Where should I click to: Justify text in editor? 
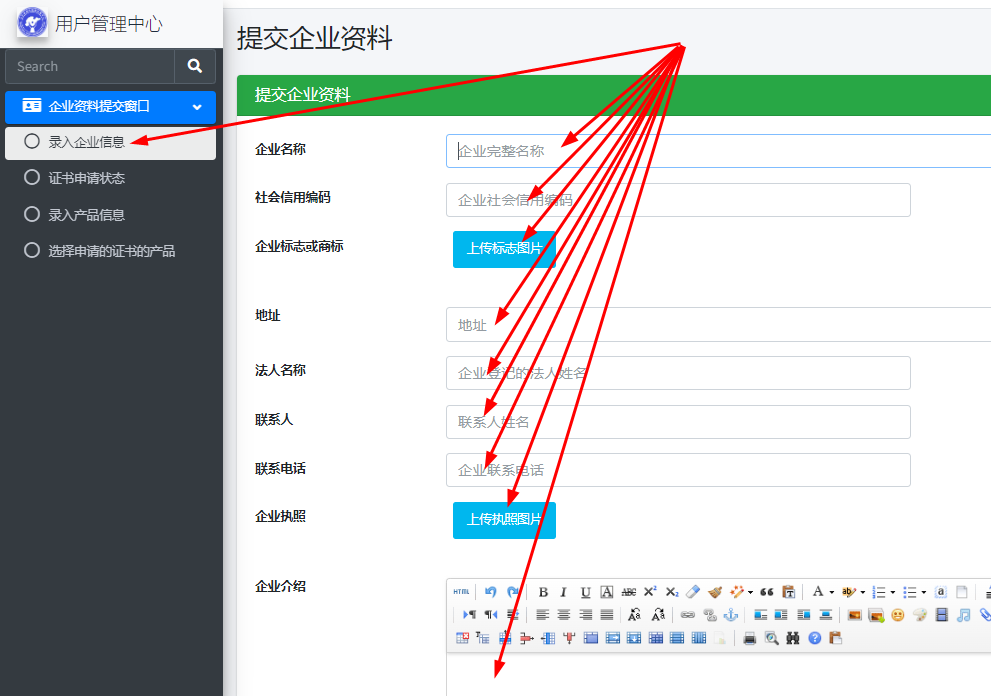click(607, 615)
